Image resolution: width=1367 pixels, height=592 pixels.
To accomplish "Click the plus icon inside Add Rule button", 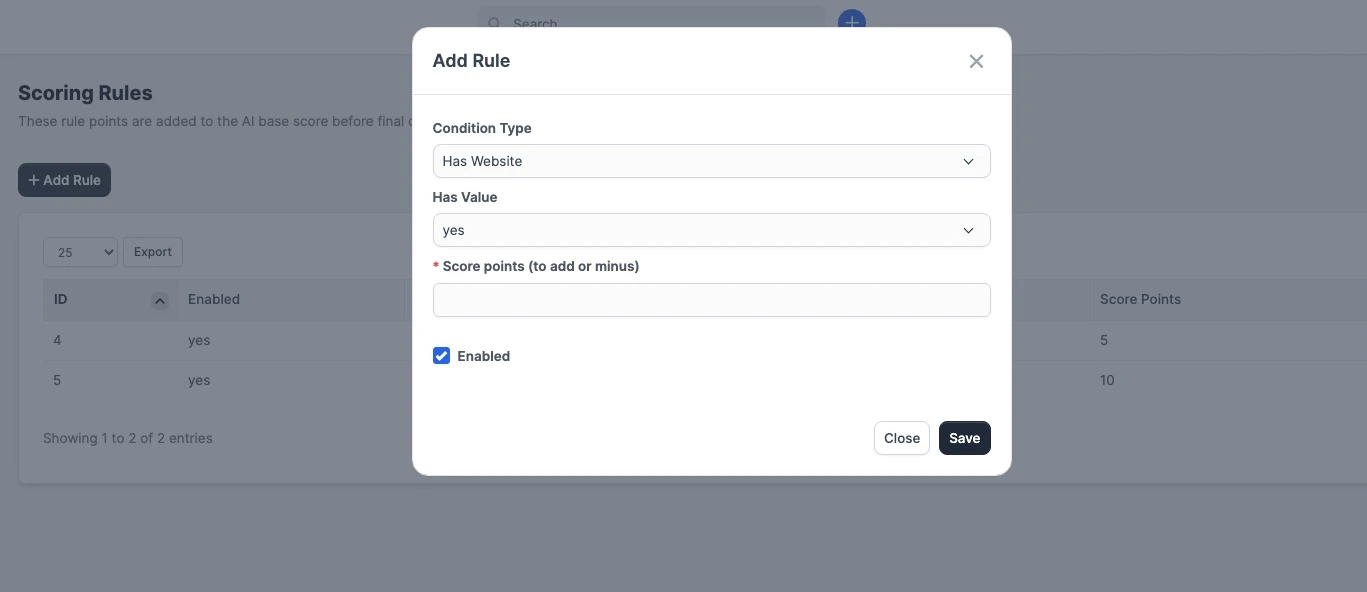I will click(33, 180).
